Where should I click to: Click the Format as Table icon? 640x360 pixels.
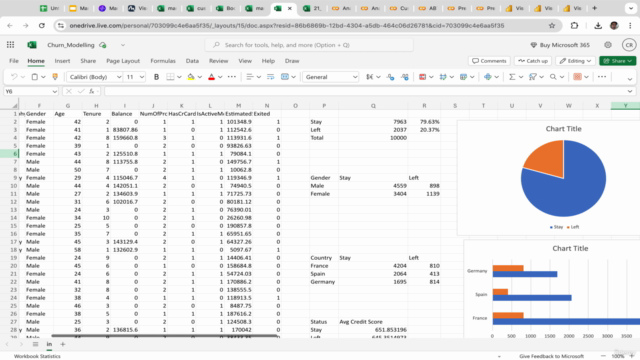tap(463, 77)
